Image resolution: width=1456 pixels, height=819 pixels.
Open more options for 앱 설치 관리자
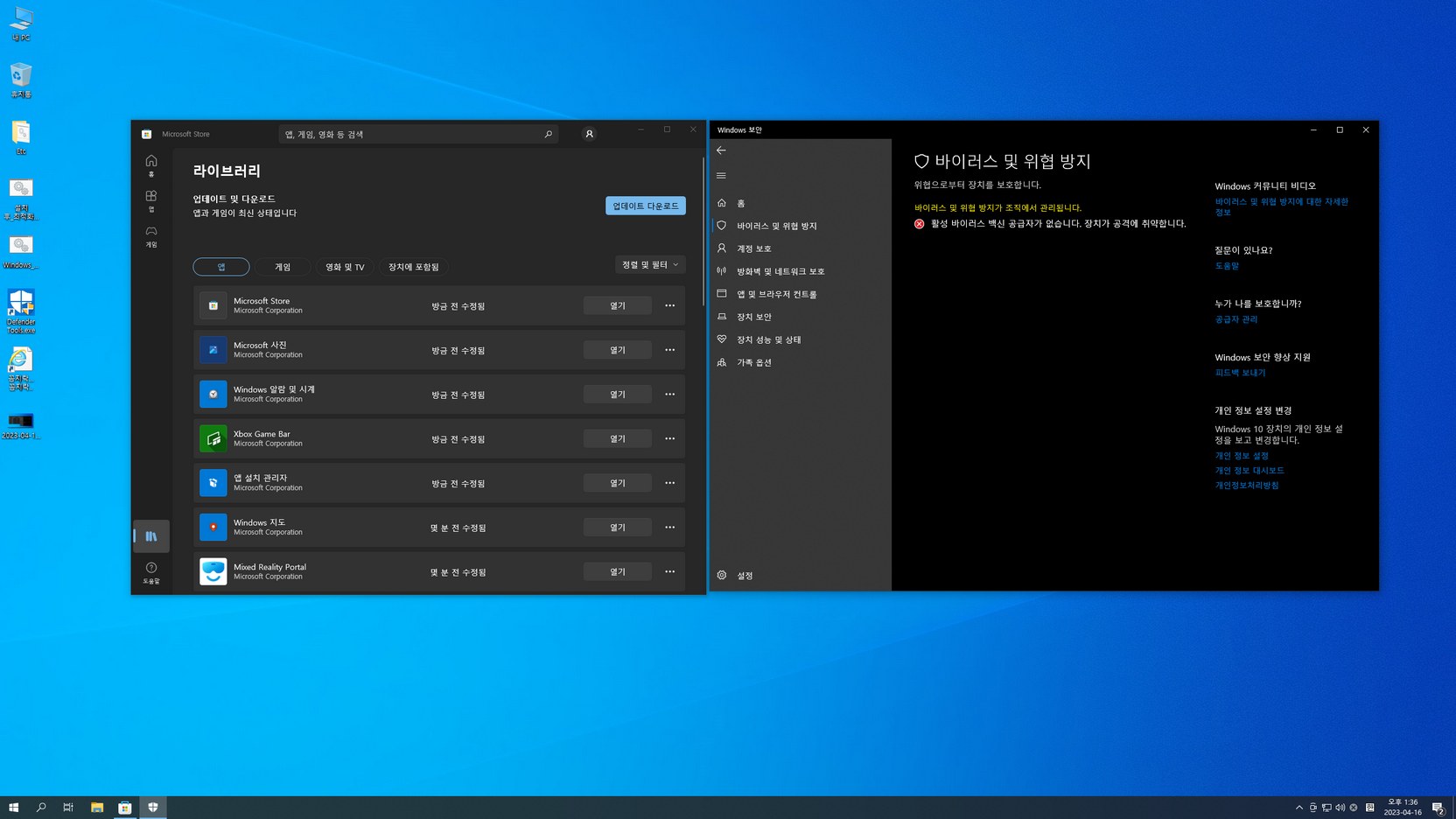669,483
